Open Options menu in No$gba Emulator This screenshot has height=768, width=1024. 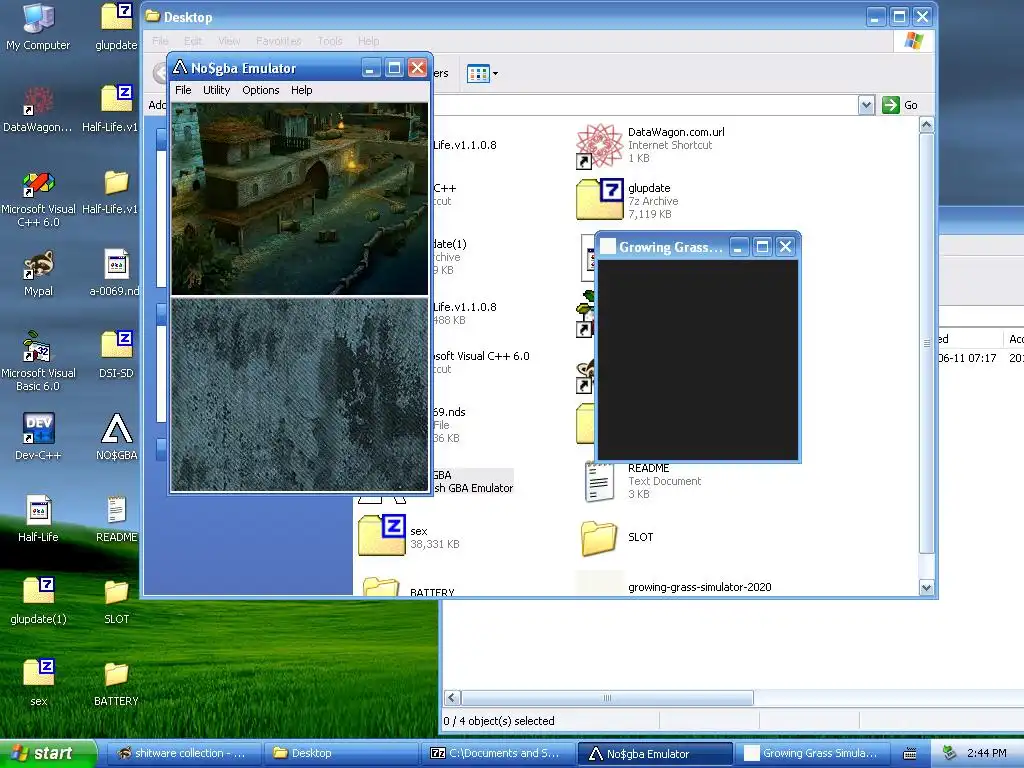(261, 90)
